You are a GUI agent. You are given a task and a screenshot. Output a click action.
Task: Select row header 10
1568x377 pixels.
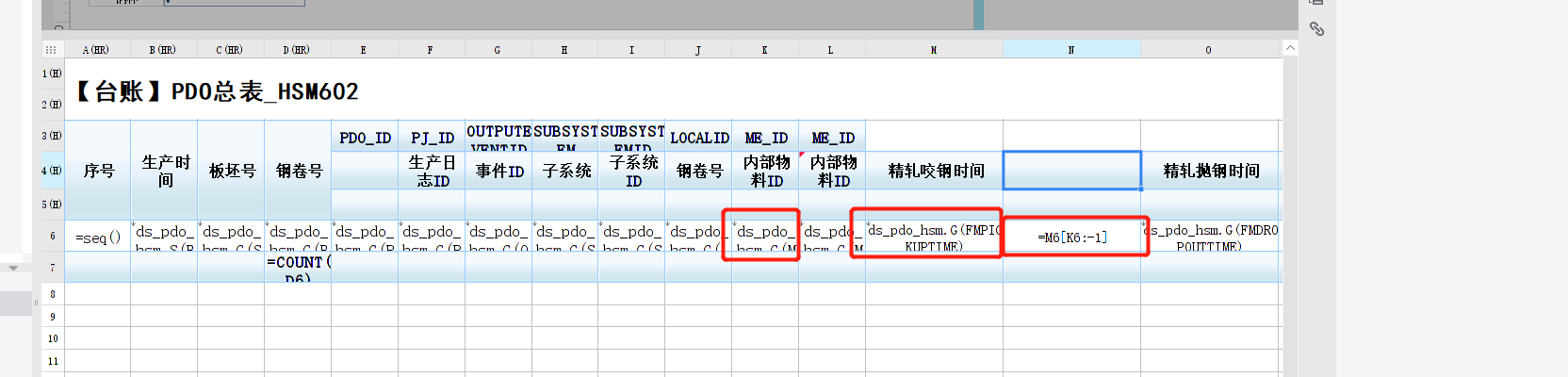52,338
